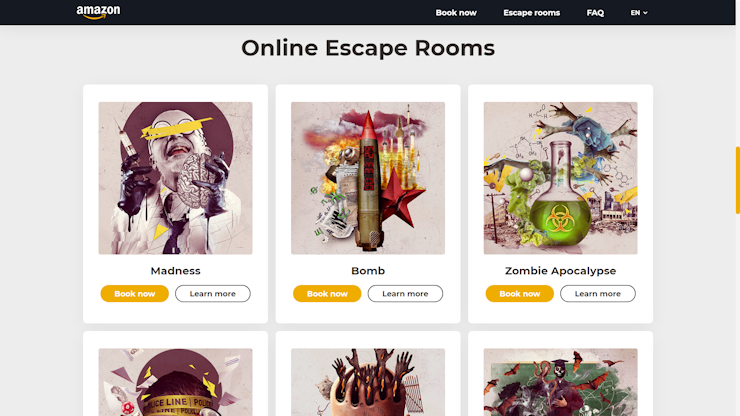Book now the Zombie Apocalypse room

pyautogui.click(x=520, y=294)
